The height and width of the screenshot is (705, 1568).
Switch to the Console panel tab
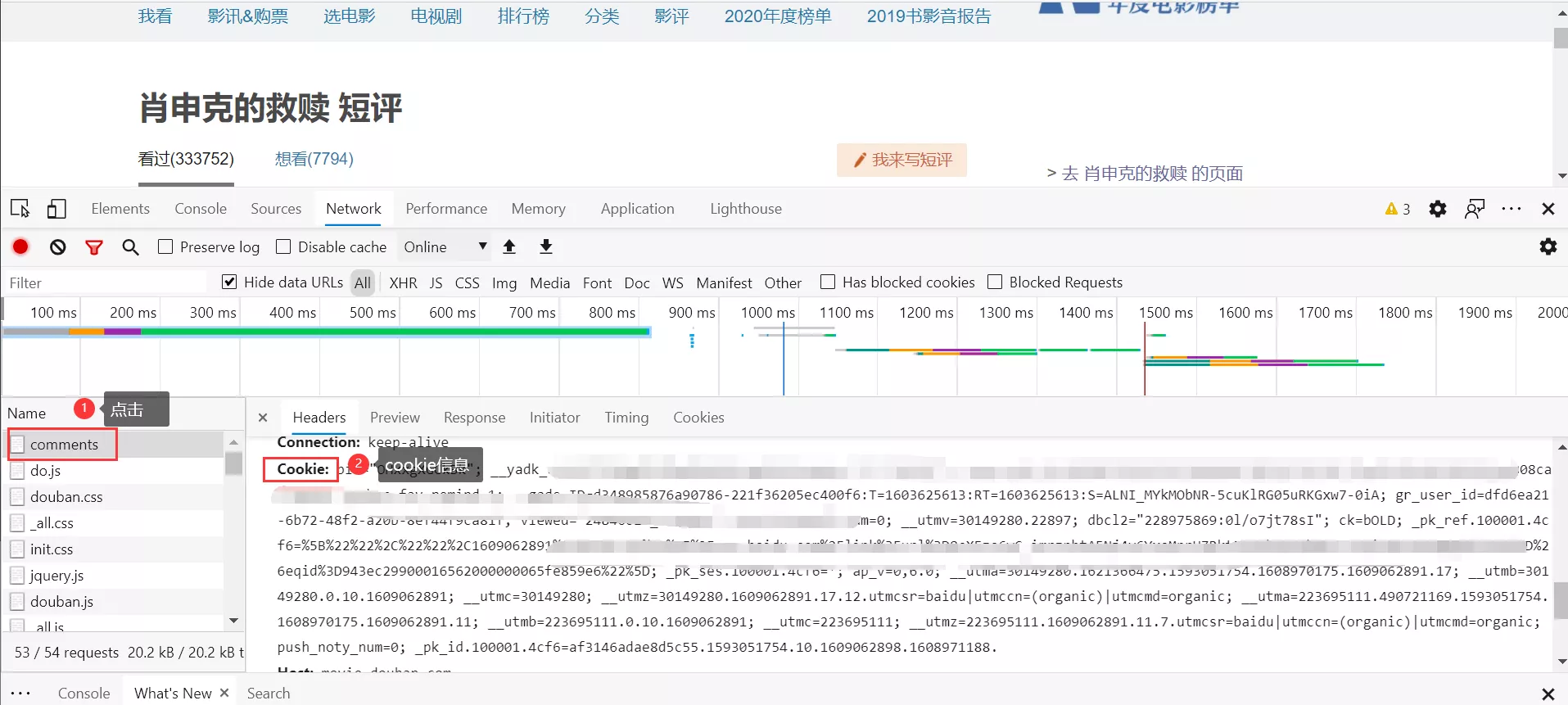pyautogui.click(x=201, y=209)
